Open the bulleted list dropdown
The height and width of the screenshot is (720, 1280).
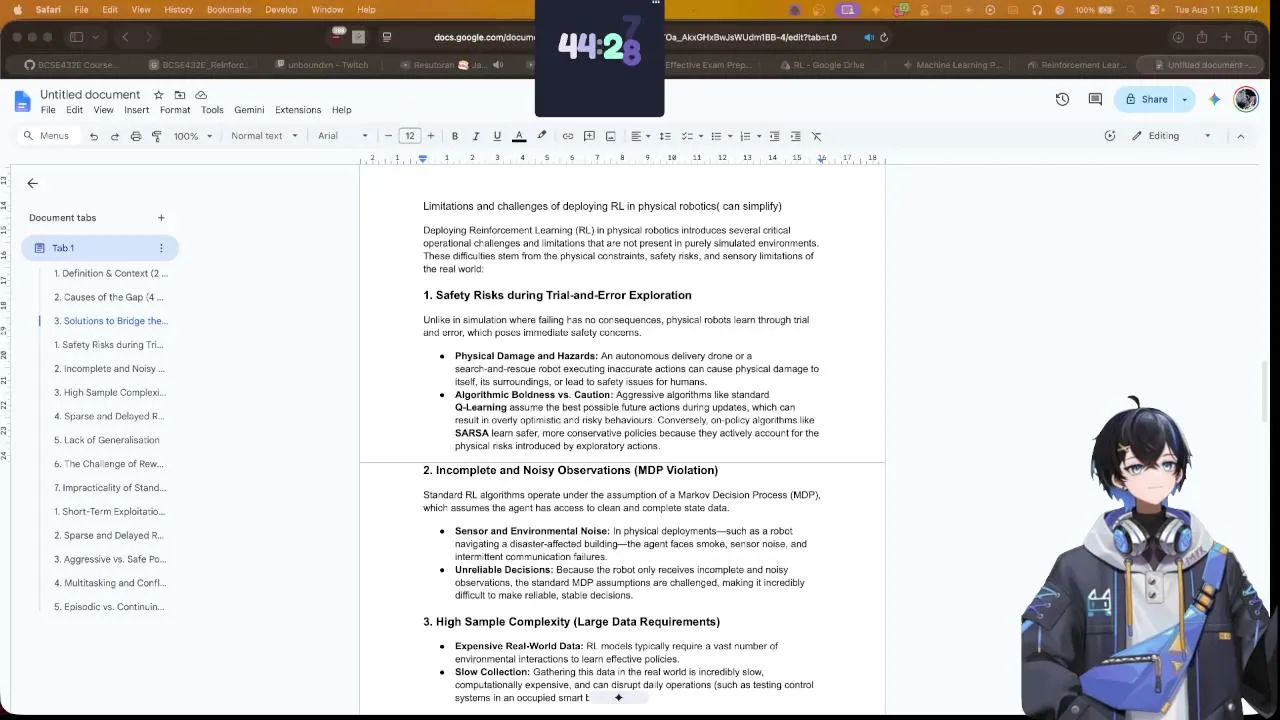click(x=721, y=136)
